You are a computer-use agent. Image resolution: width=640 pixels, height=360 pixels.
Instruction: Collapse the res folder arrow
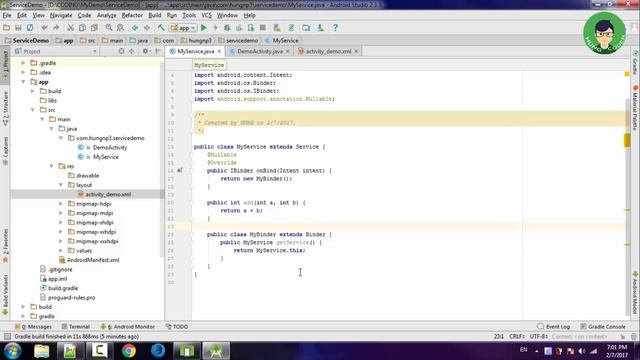pos(51,166)
